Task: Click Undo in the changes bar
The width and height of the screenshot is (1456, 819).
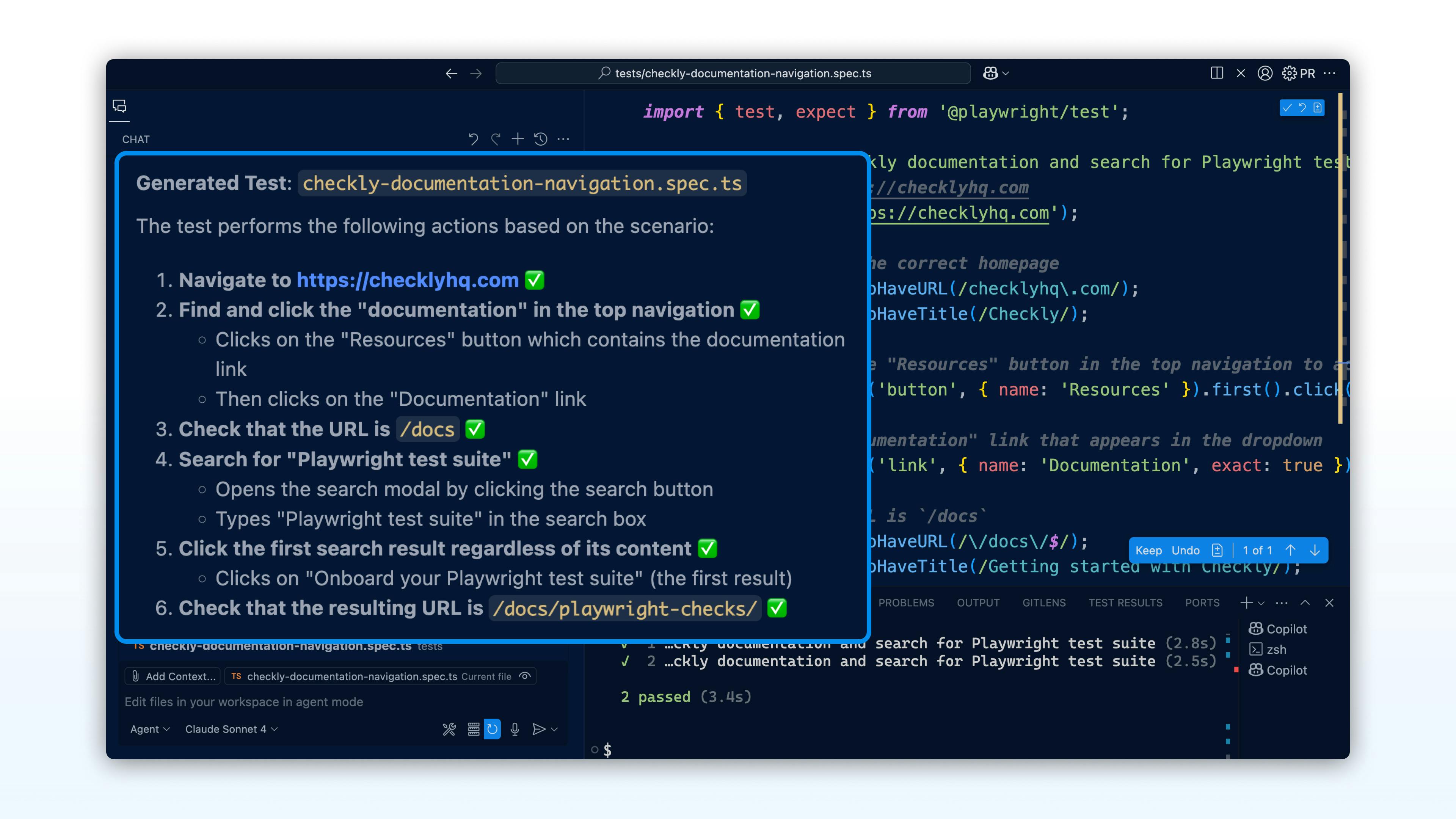Action: [x=1185, y=551]
